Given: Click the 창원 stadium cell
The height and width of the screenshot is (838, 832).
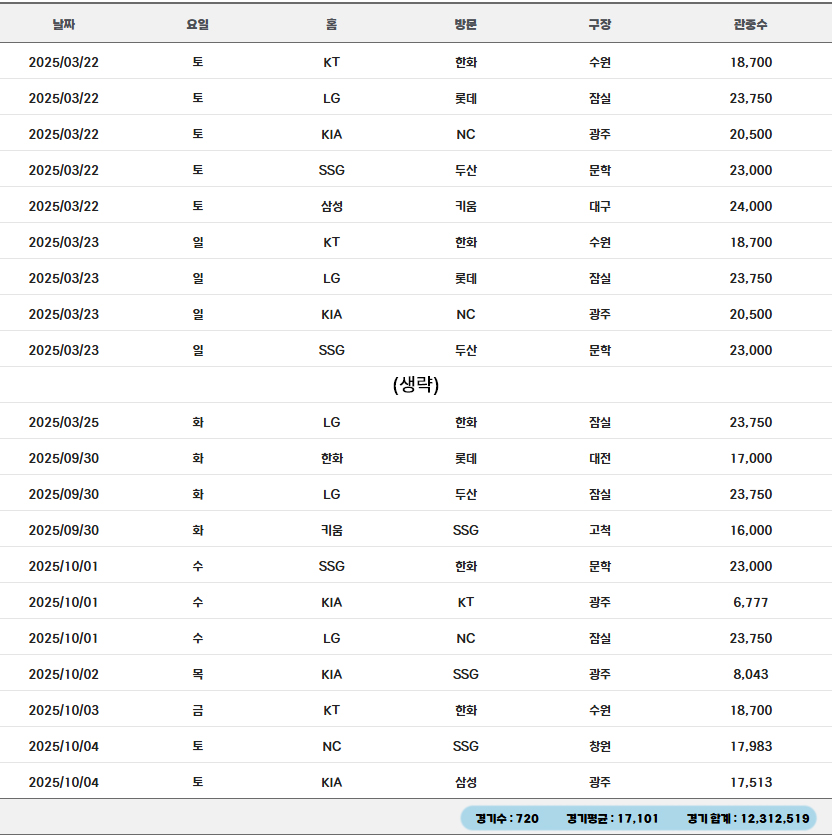Looking at the screenshot, I should [x=600, y=746].
